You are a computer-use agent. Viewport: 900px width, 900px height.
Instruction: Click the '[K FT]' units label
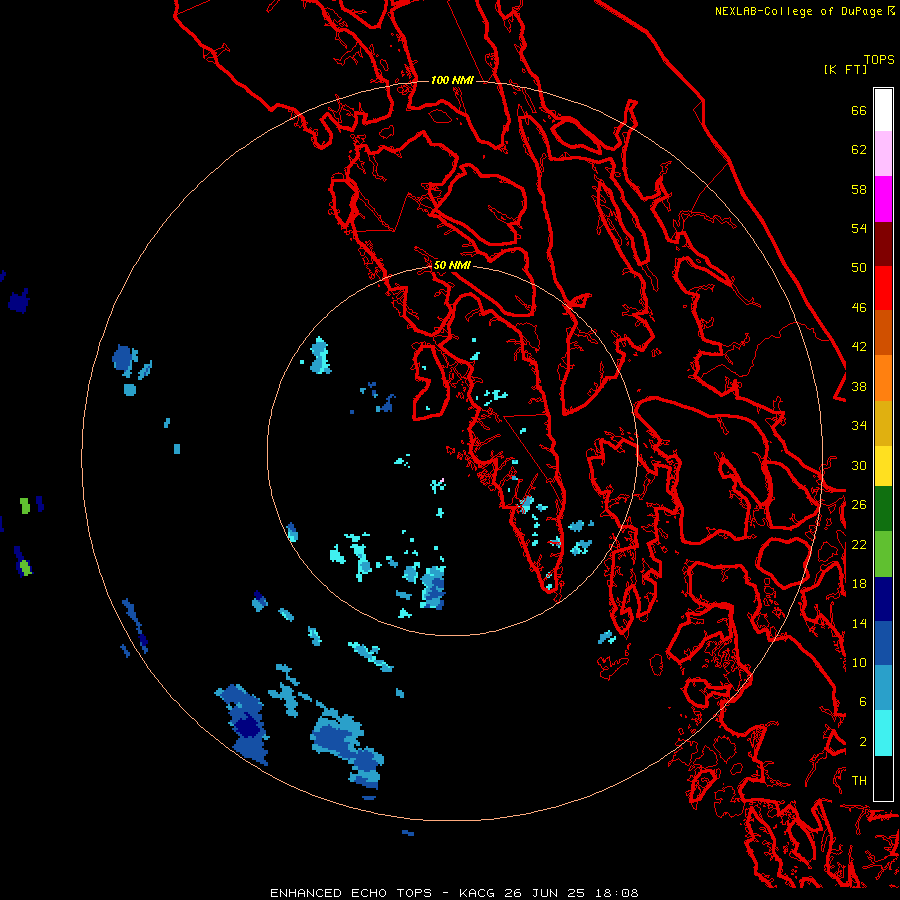845,69
